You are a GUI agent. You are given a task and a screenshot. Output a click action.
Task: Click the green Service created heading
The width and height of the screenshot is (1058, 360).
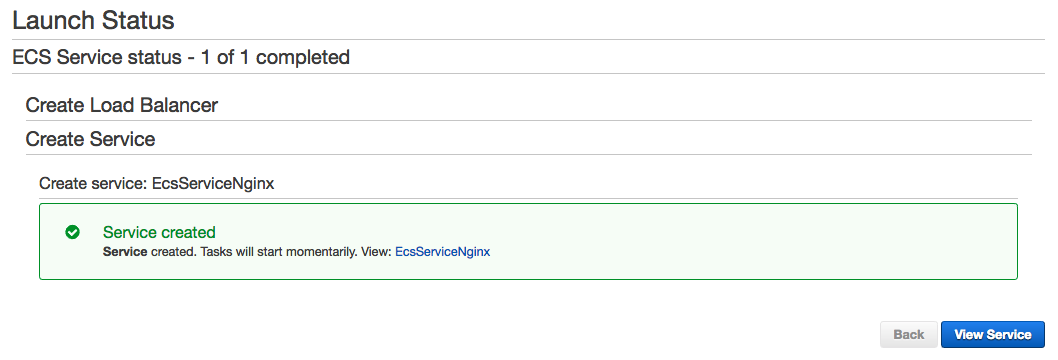pos(159,233)
